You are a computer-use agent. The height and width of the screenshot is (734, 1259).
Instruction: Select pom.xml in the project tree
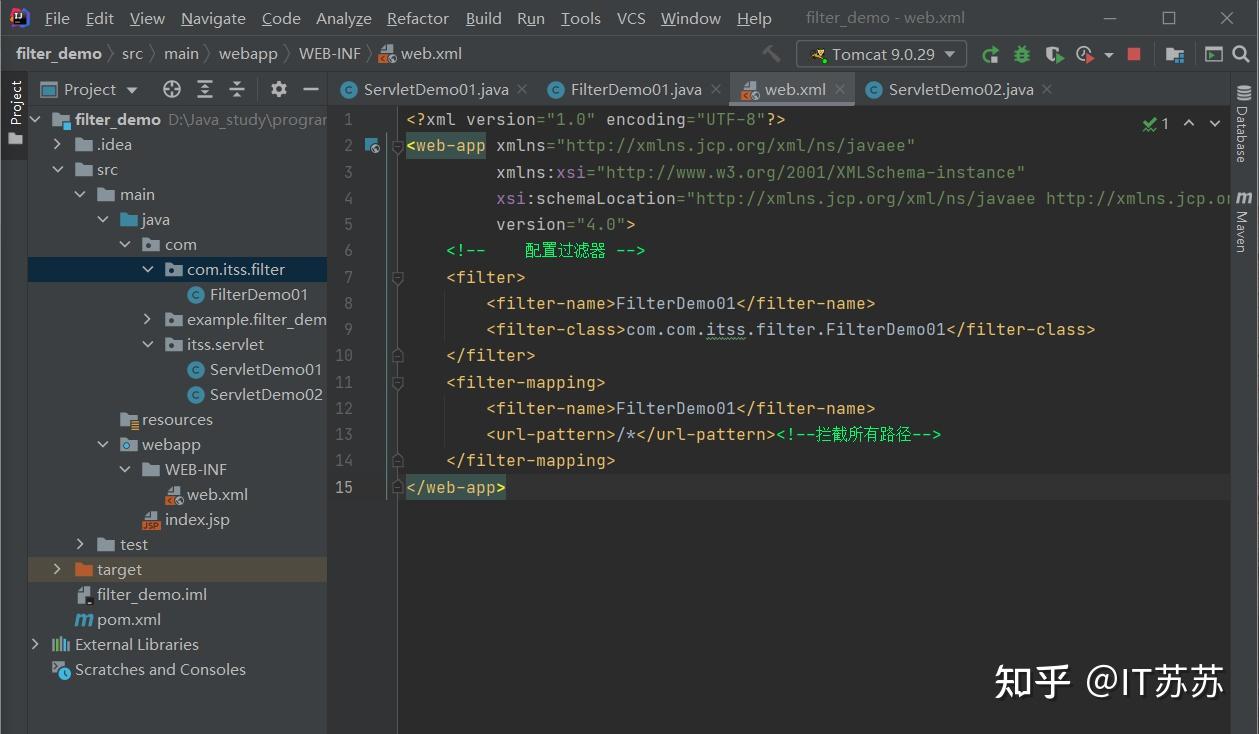(x=129, y=620)
